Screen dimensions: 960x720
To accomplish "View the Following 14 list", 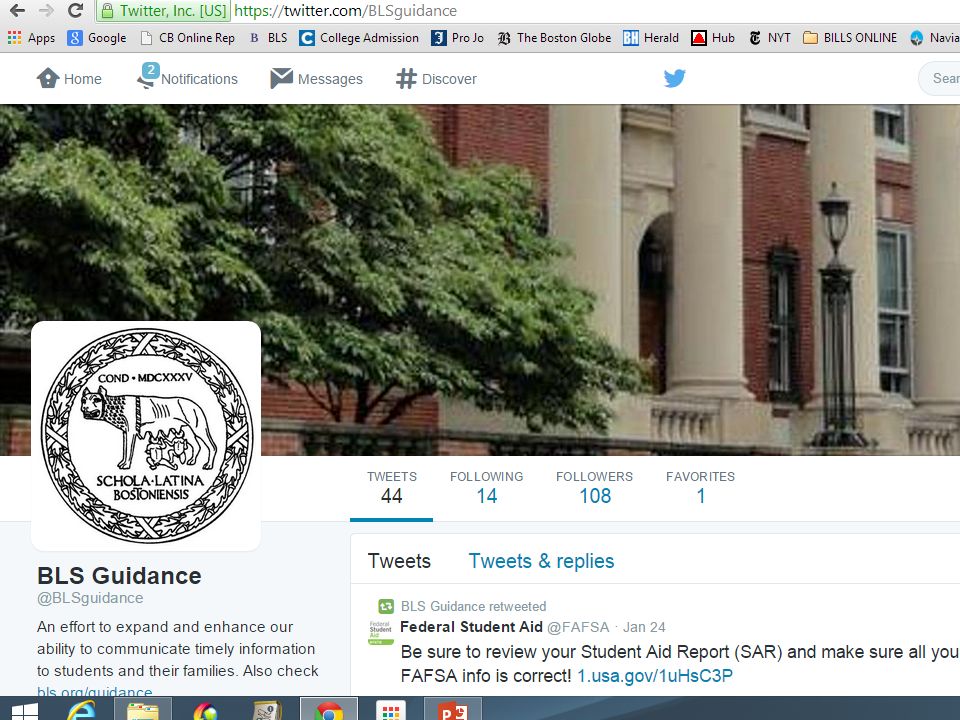I will click(x=487, y=487).
